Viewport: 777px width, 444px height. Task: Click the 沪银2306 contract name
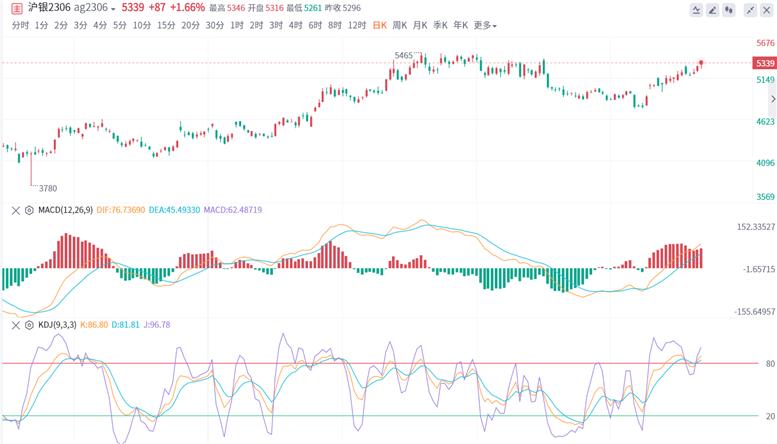pyautogui.click(x=49, y=8)
